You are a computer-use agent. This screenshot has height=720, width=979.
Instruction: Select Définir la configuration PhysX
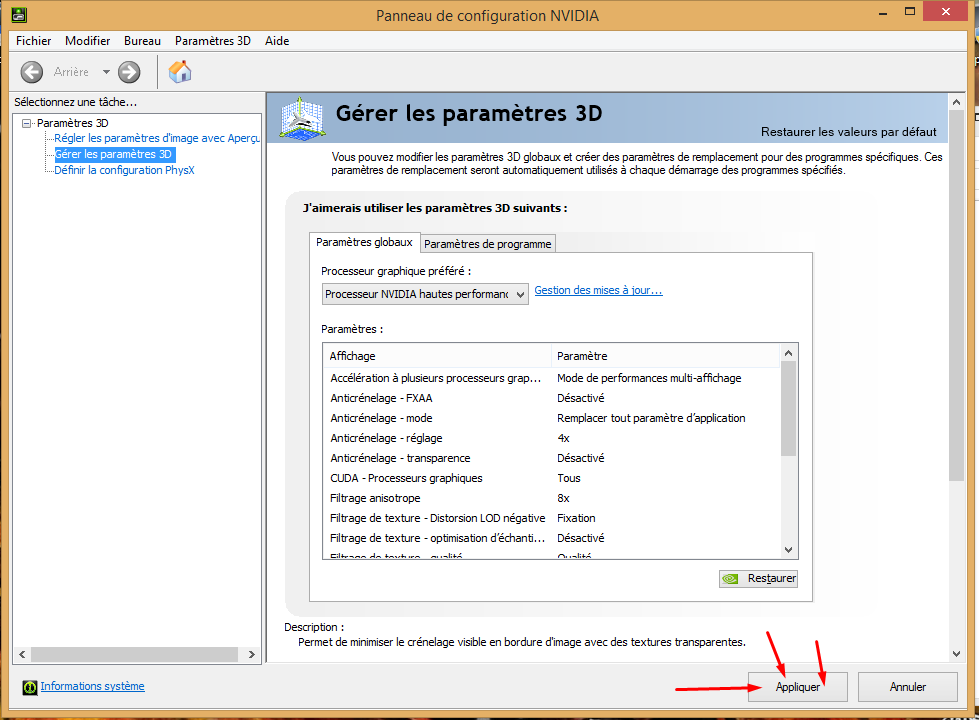tap(124, 170)
